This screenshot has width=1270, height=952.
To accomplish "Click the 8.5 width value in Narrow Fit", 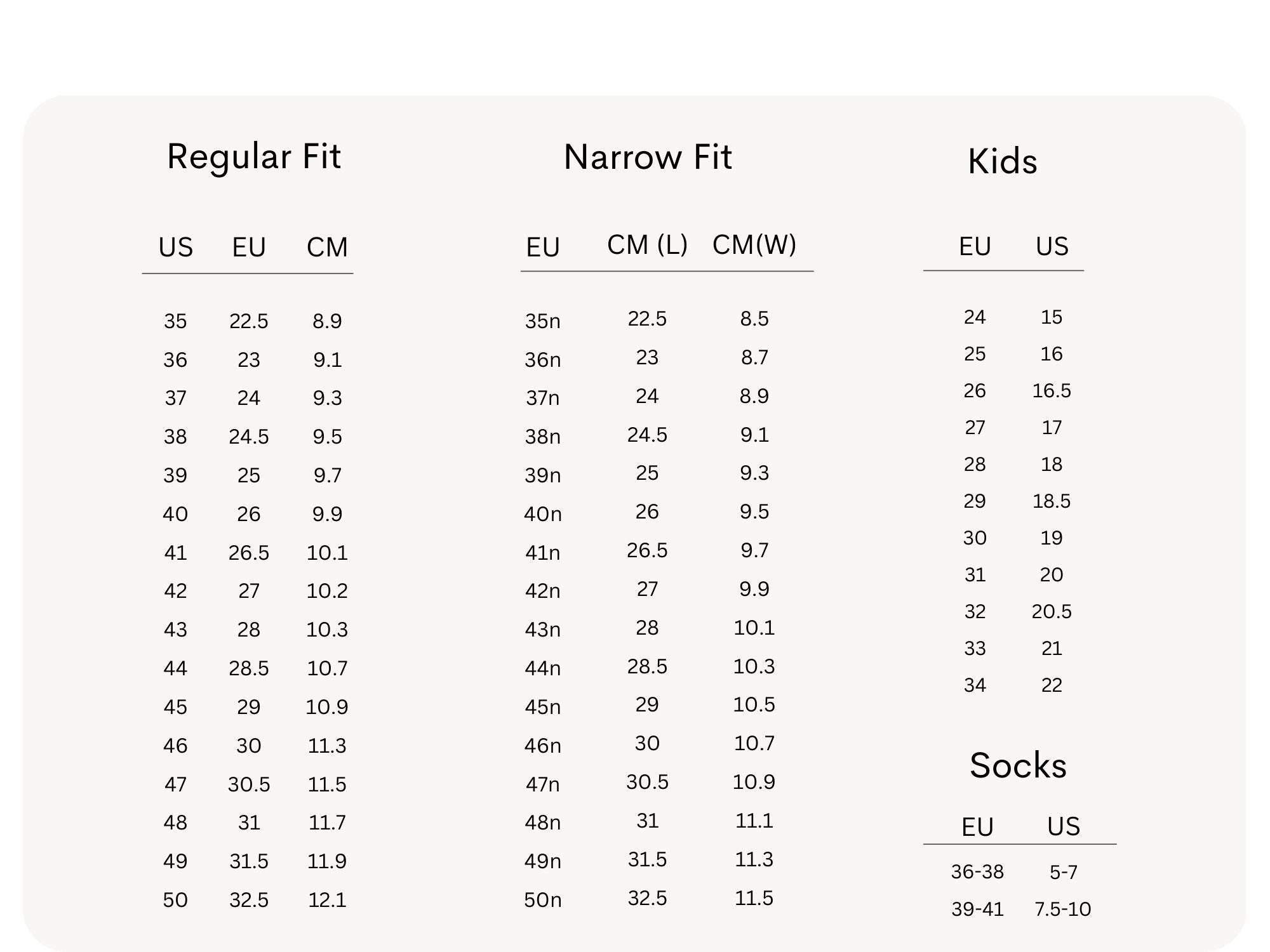I will [754, 319].
